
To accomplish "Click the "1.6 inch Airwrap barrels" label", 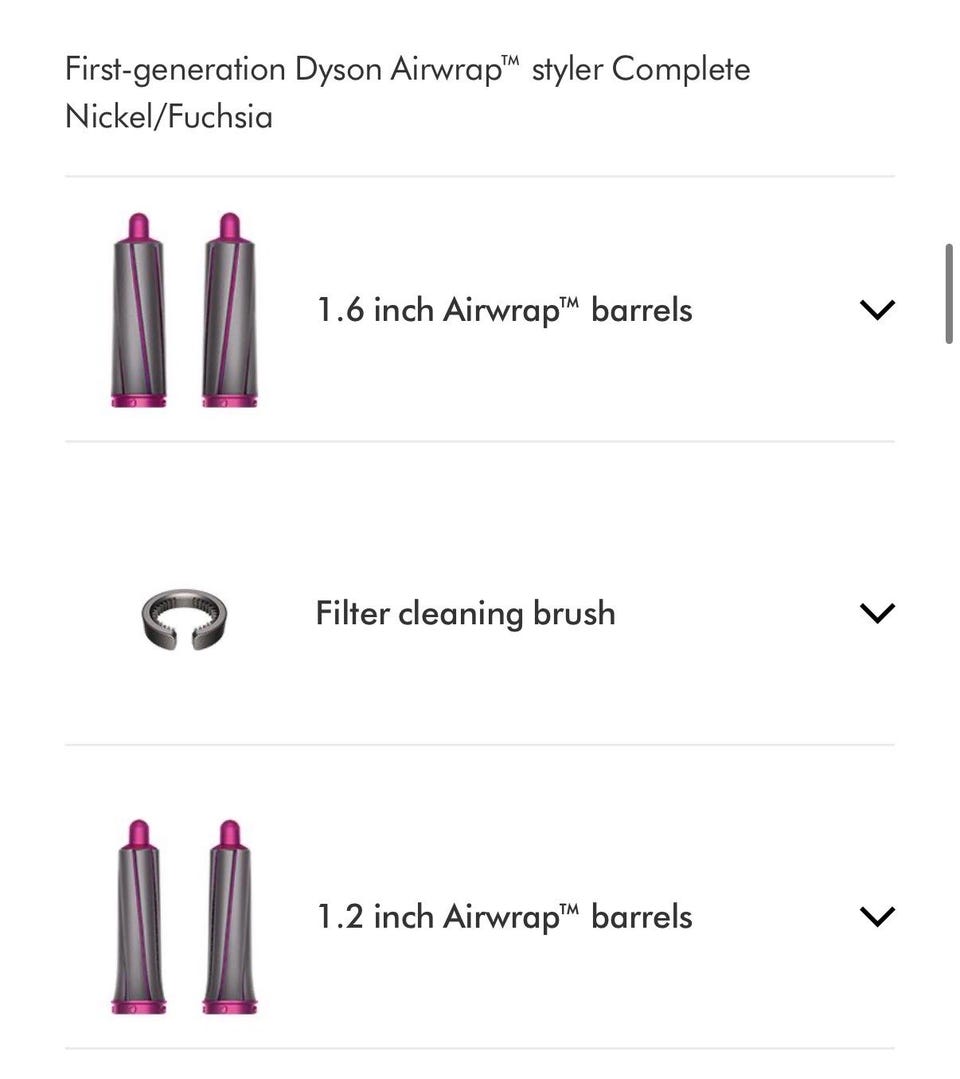I will point(504,310).
